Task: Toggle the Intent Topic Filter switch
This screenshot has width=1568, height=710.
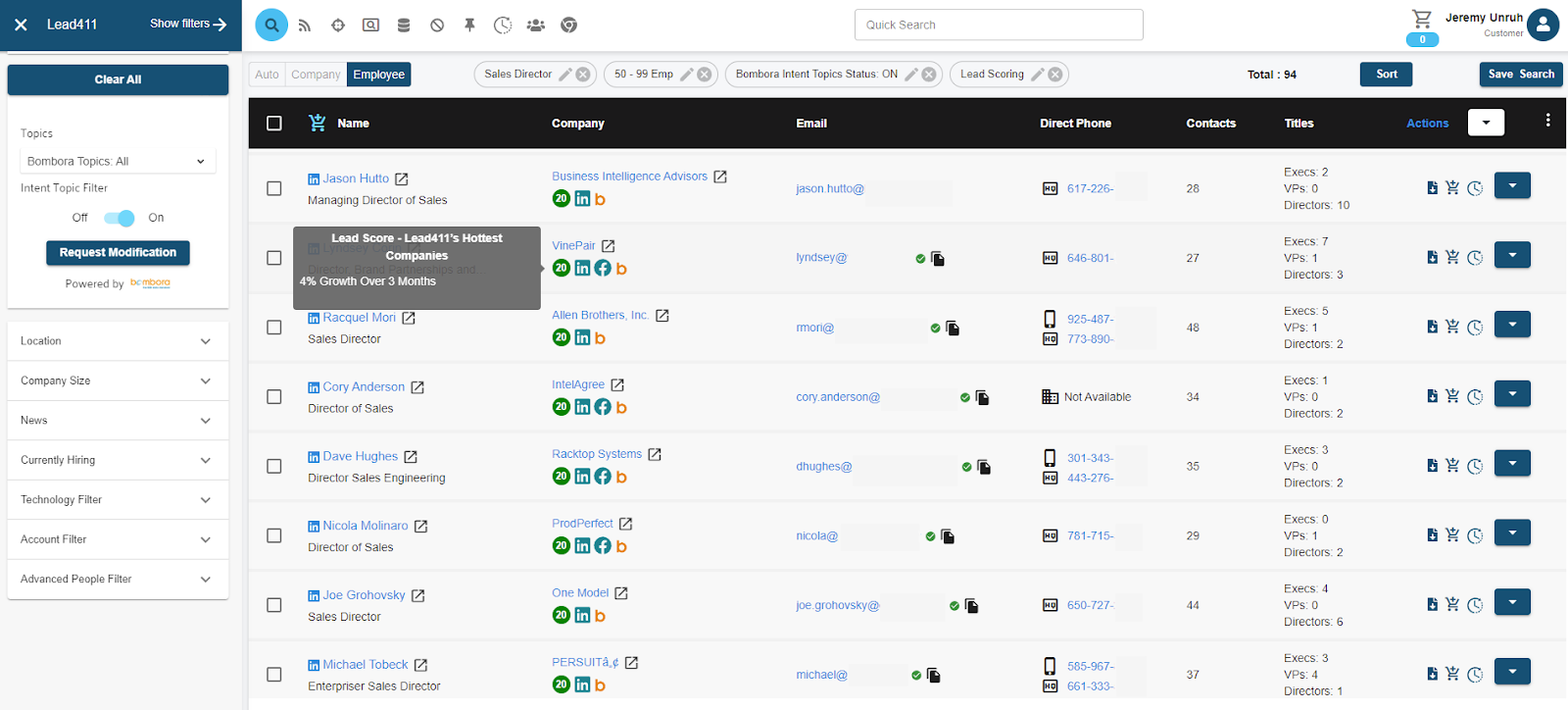Action: (119, 218)
